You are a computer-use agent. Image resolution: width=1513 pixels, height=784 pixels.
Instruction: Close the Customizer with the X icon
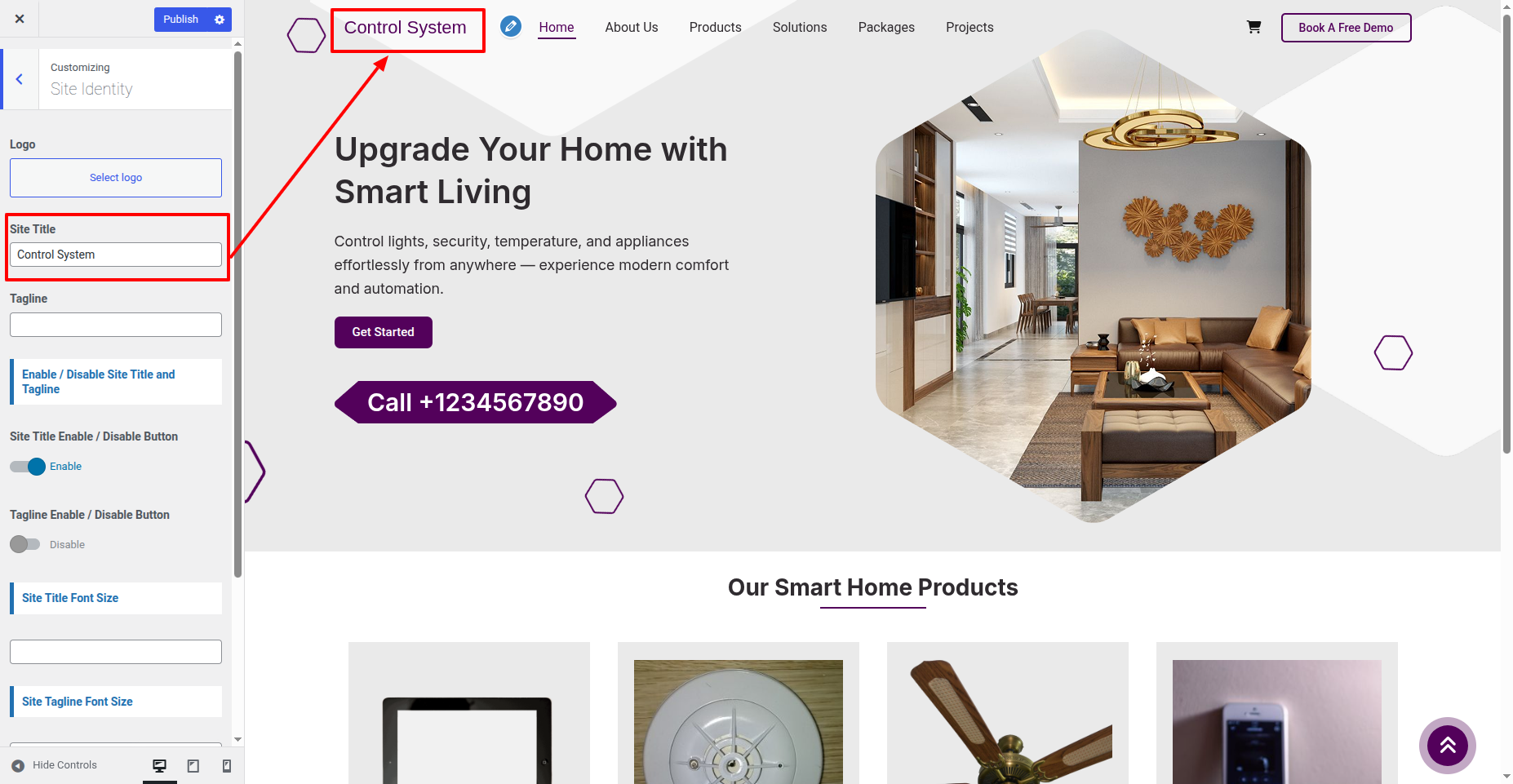click(x=20, y=19)
